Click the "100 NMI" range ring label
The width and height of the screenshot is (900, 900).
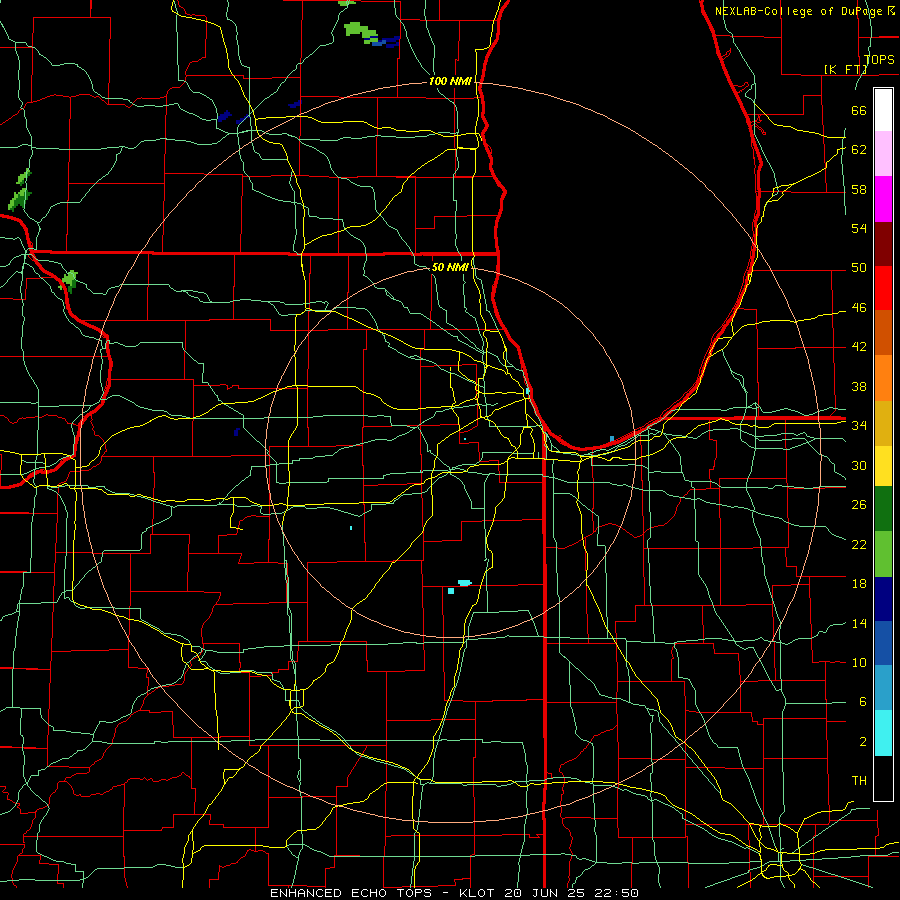pos(450,82)
